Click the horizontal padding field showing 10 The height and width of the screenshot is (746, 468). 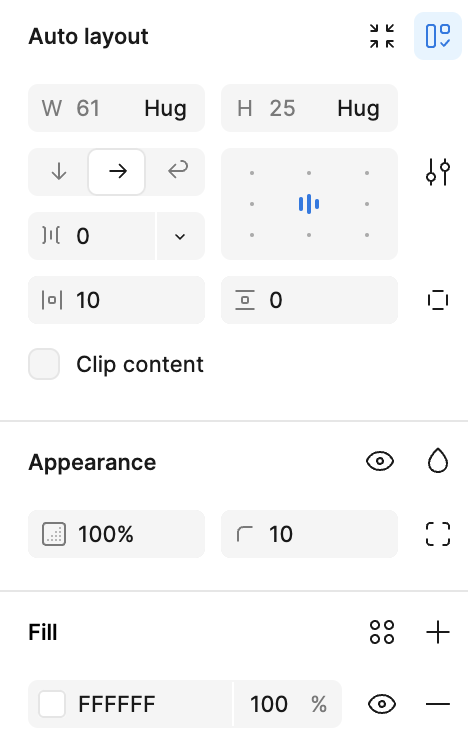click(117, 300)
